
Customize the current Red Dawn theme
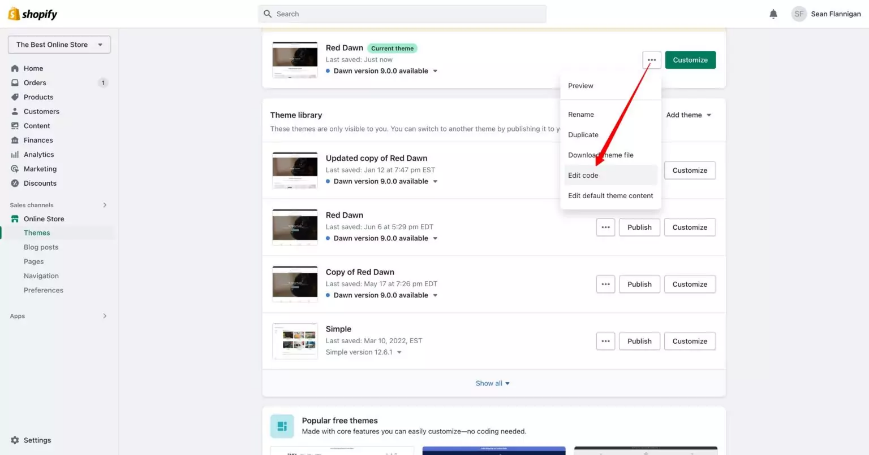(690, 60)
